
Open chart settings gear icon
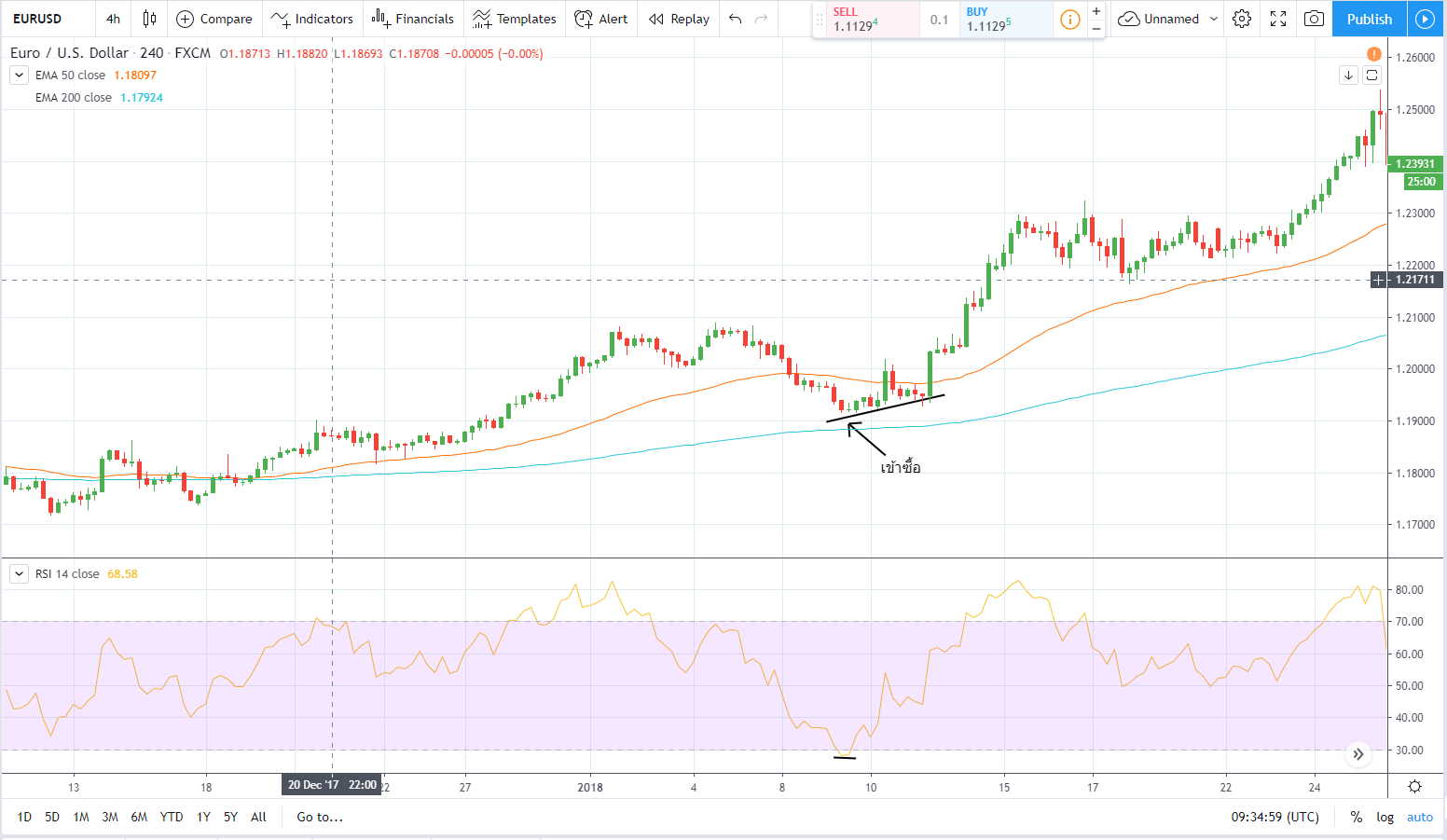tap(1242, 19)
